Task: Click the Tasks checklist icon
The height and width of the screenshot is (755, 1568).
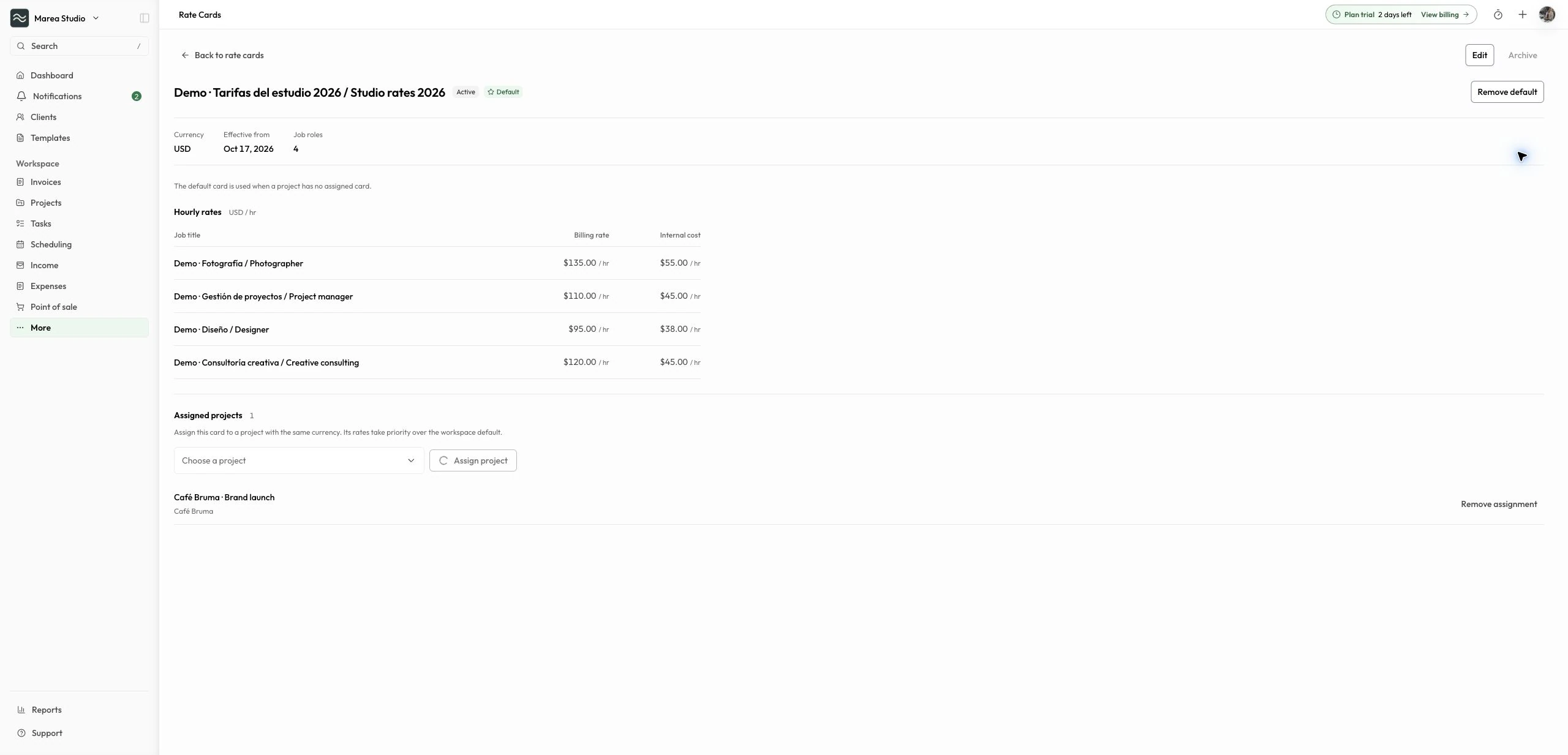Action: click(x=20, y=223)
